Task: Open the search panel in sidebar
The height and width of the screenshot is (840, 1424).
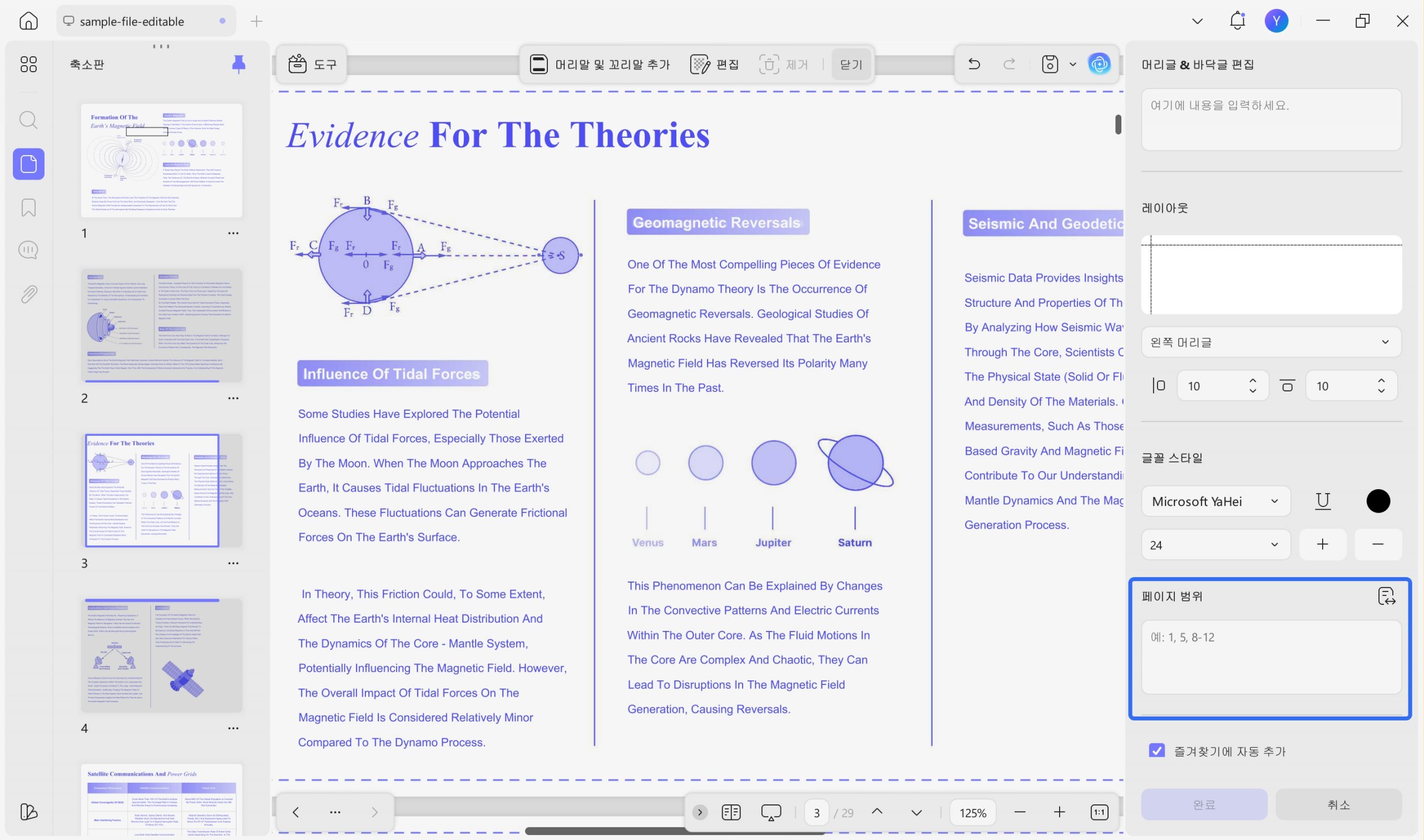Action: (x=28, y=120)
